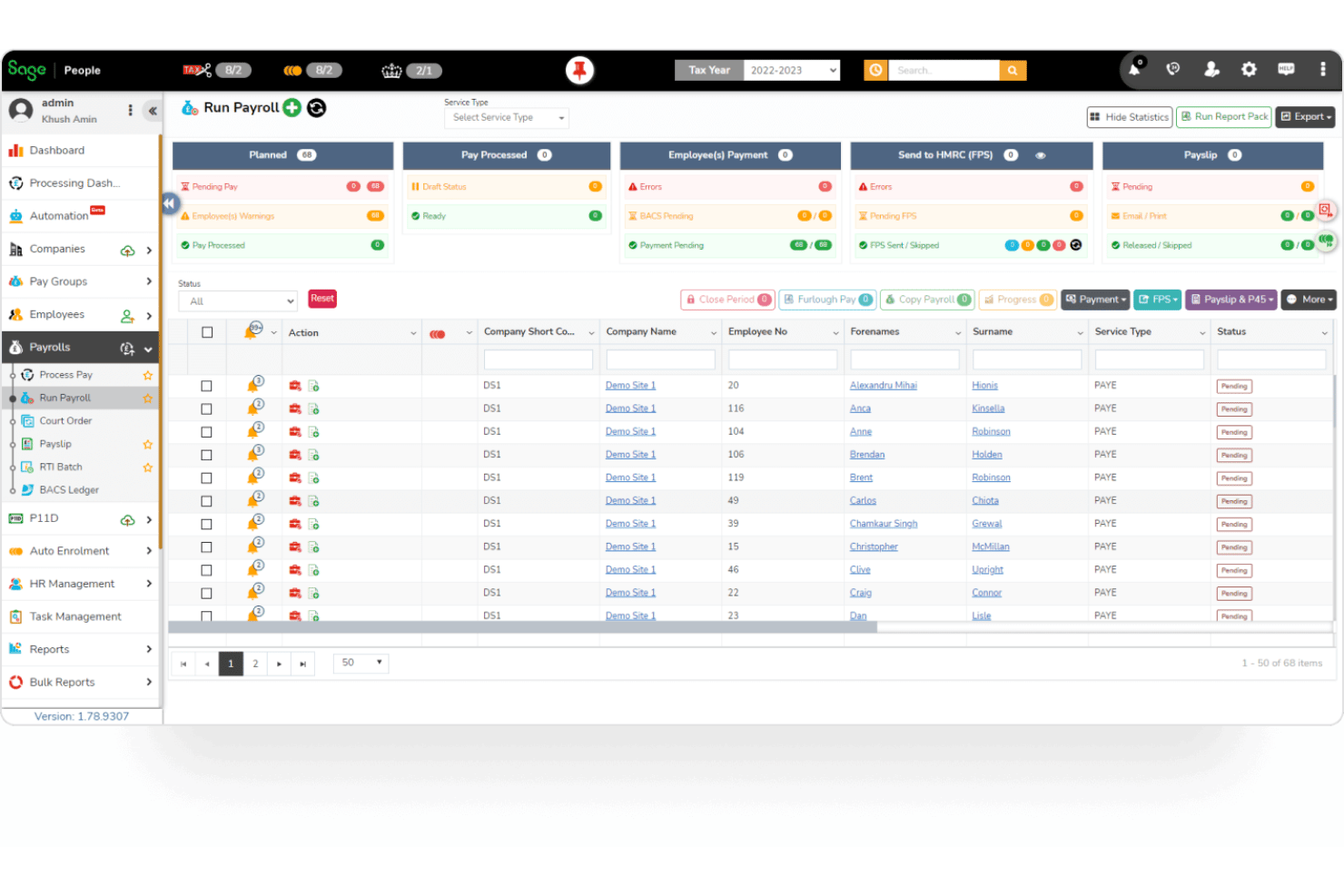Favorite the Run Payroll star
The width and height of the screenshot is (1344, 896).
(x=147, y=399)
